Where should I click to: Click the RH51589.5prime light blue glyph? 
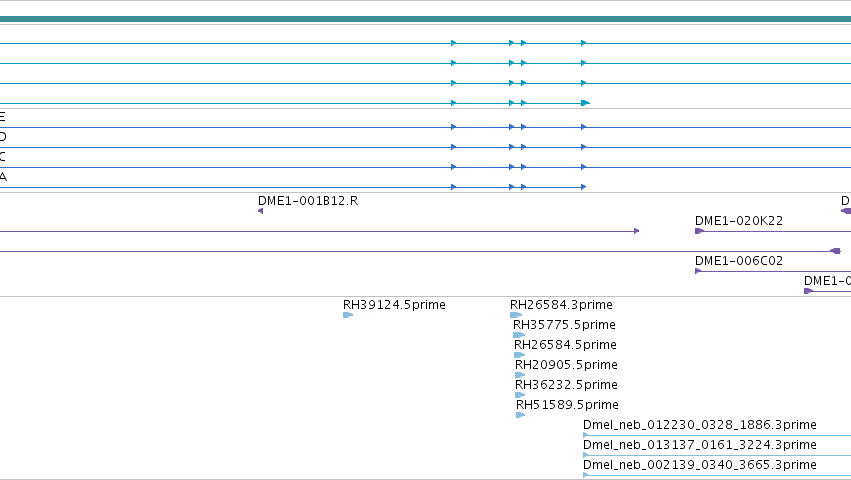(x=520, y=415)
